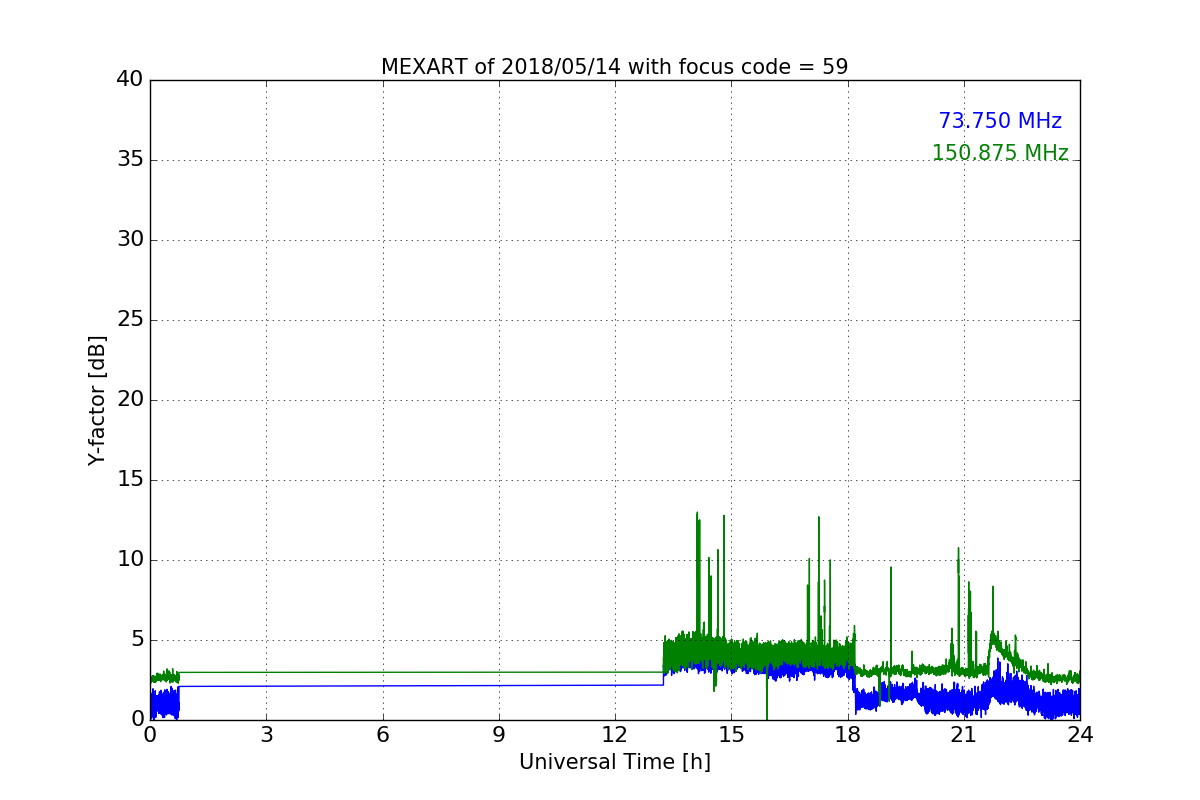Select the blue 73.750 MHz legend label
Image resolution: width=1200 pixels, height=800 pixels.
1000,121
